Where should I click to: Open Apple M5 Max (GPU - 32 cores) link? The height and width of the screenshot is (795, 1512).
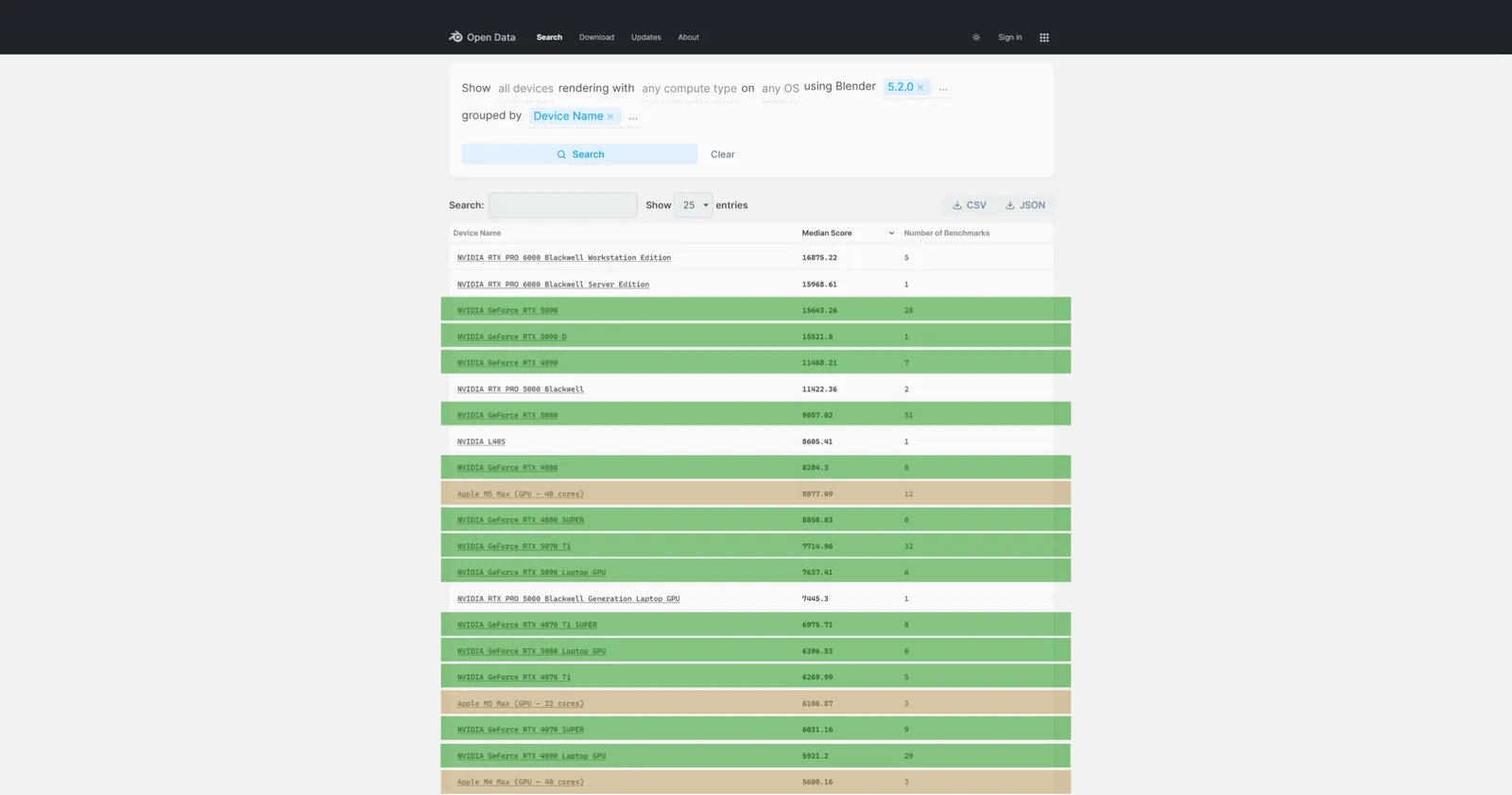[x=521, y=704]
